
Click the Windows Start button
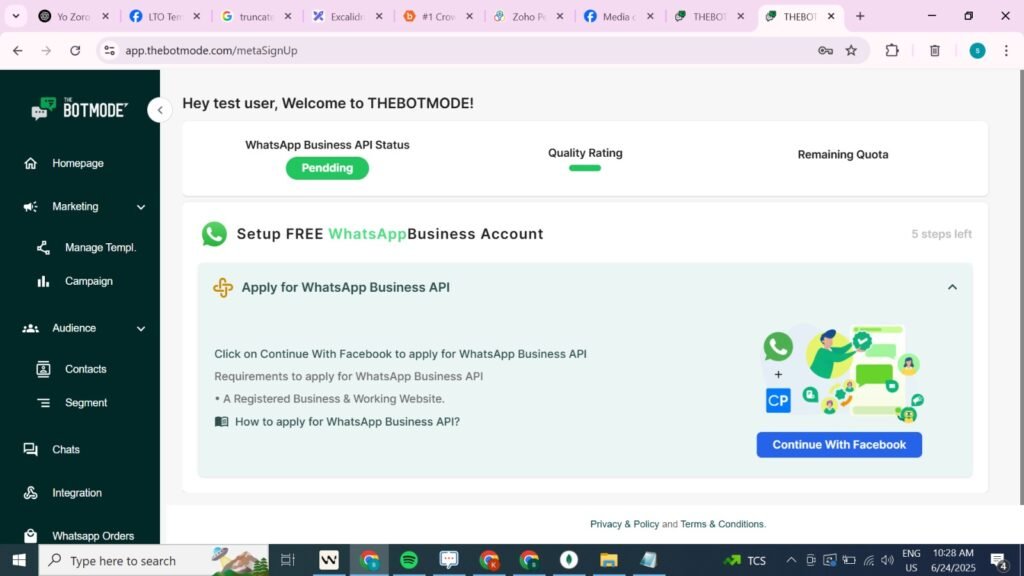[x=19, y=560]
